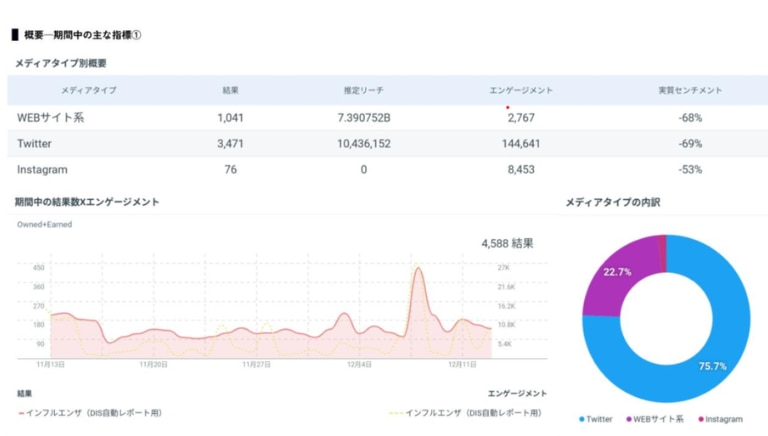Click the tallest peak in the line chart

click(x=416, y=267)
